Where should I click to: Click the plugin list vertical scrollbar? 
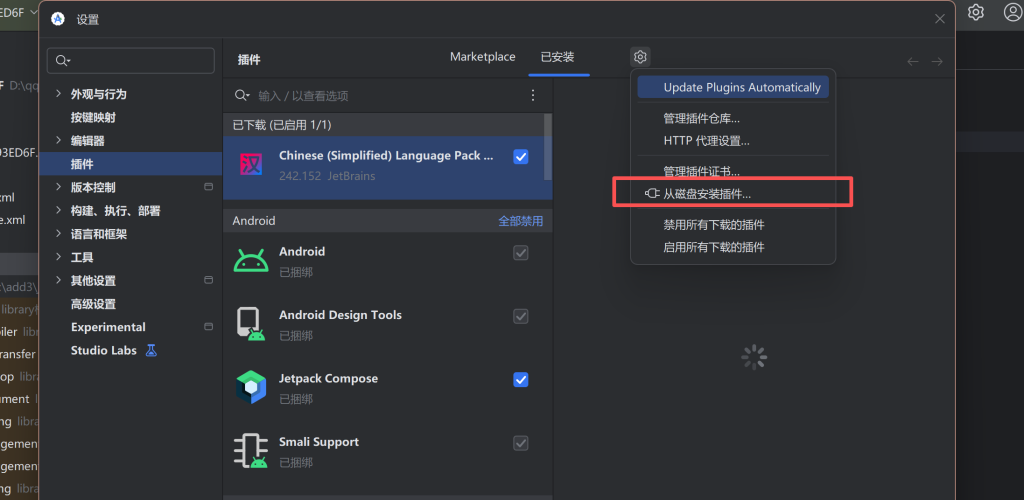[x=548, y=147]
